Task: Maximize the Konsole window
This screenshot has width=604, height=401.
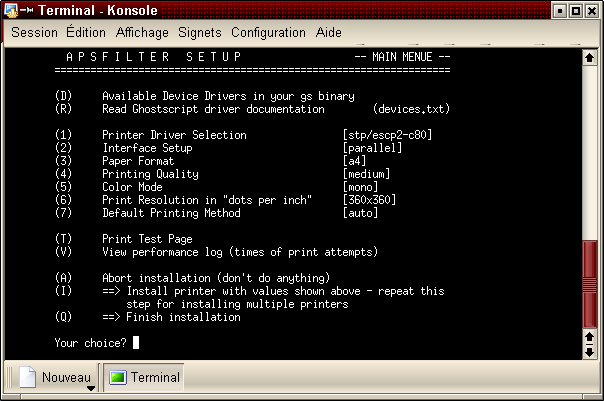Action: click(x=577, y=10)
